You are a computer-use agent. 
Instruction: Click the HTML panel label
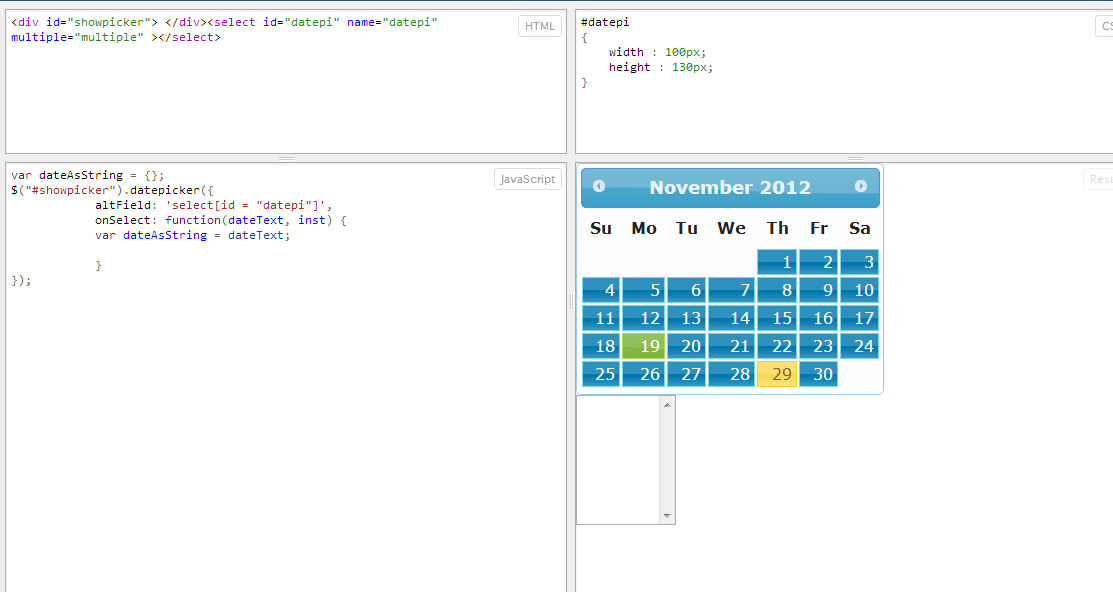pos(539,26)
